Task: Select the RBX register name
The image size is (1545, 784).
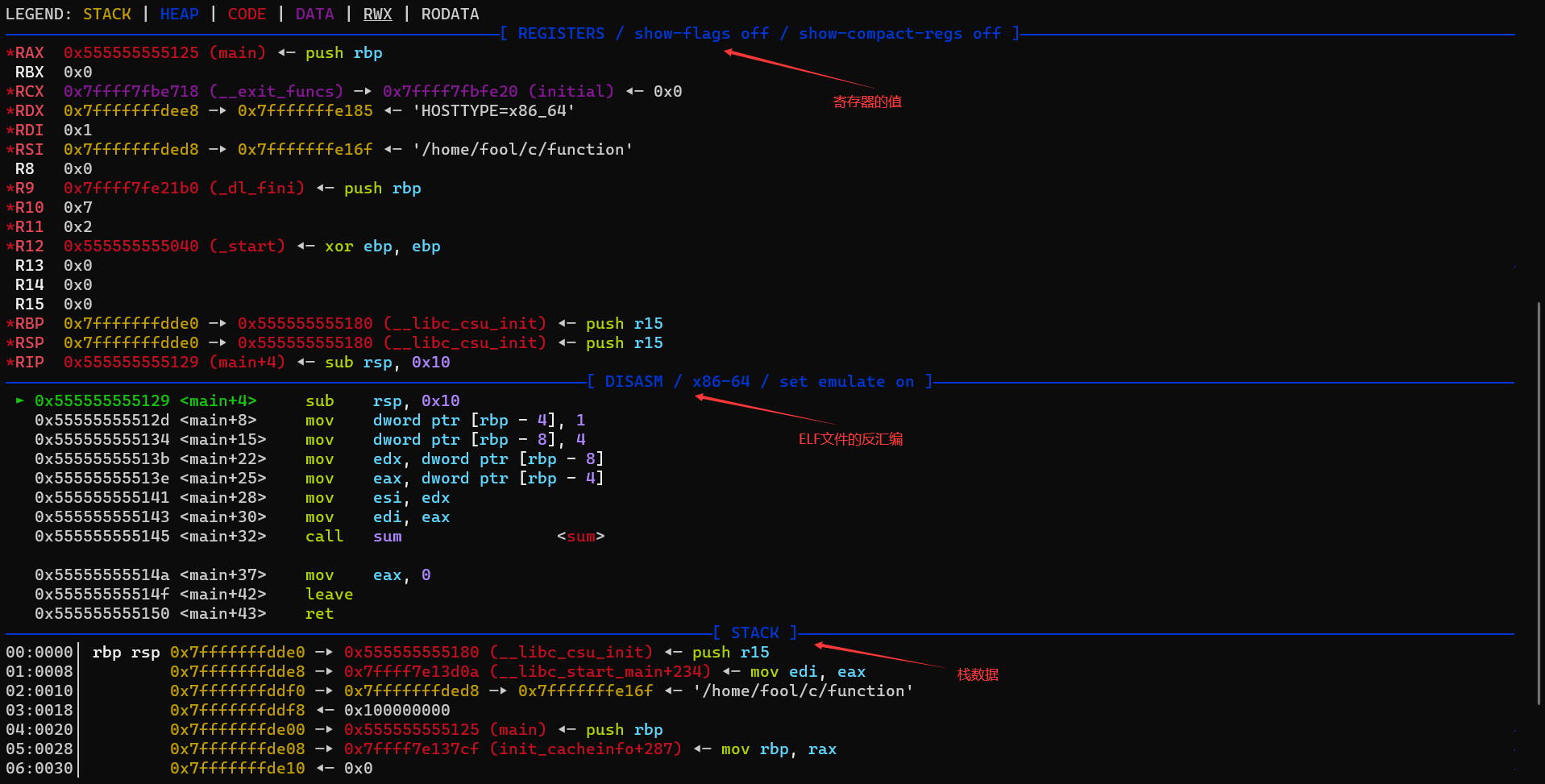Action: click(x=29, y=72)
